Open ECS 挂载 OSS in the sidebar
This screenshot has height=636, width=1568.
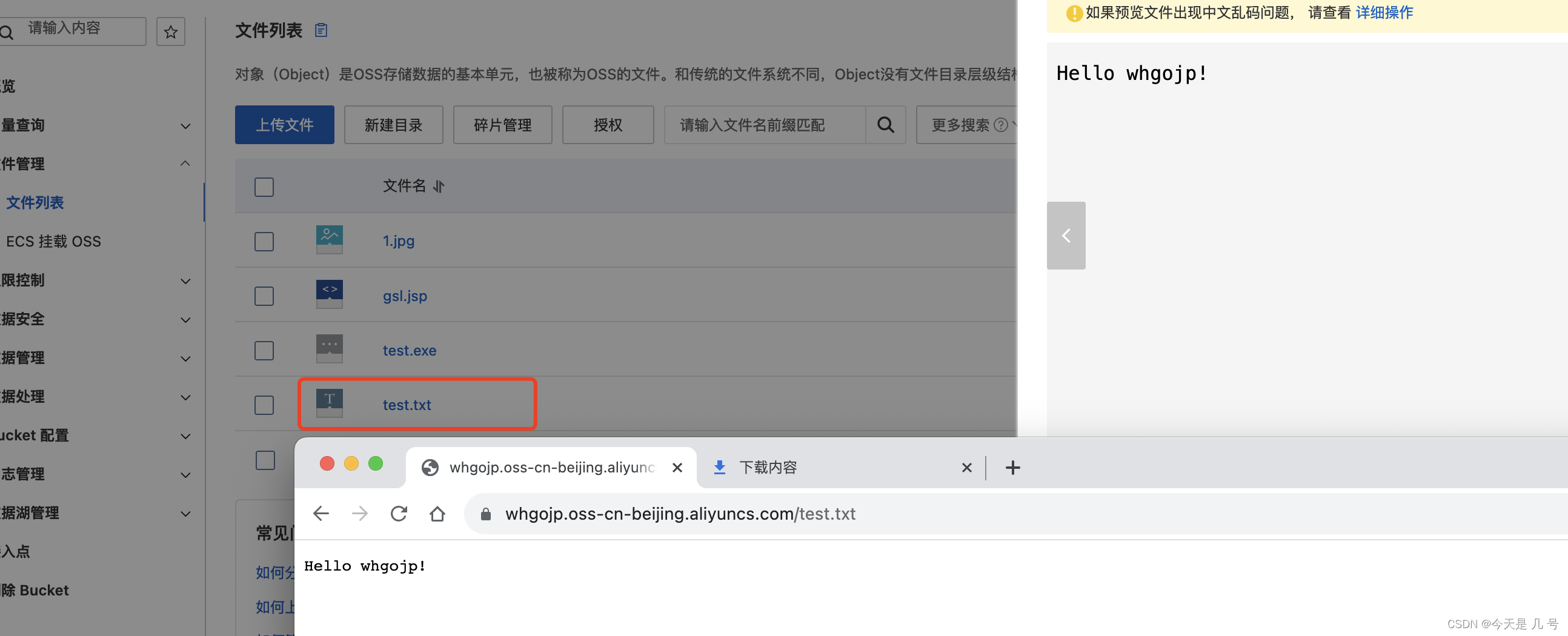(x=53, y=242)
